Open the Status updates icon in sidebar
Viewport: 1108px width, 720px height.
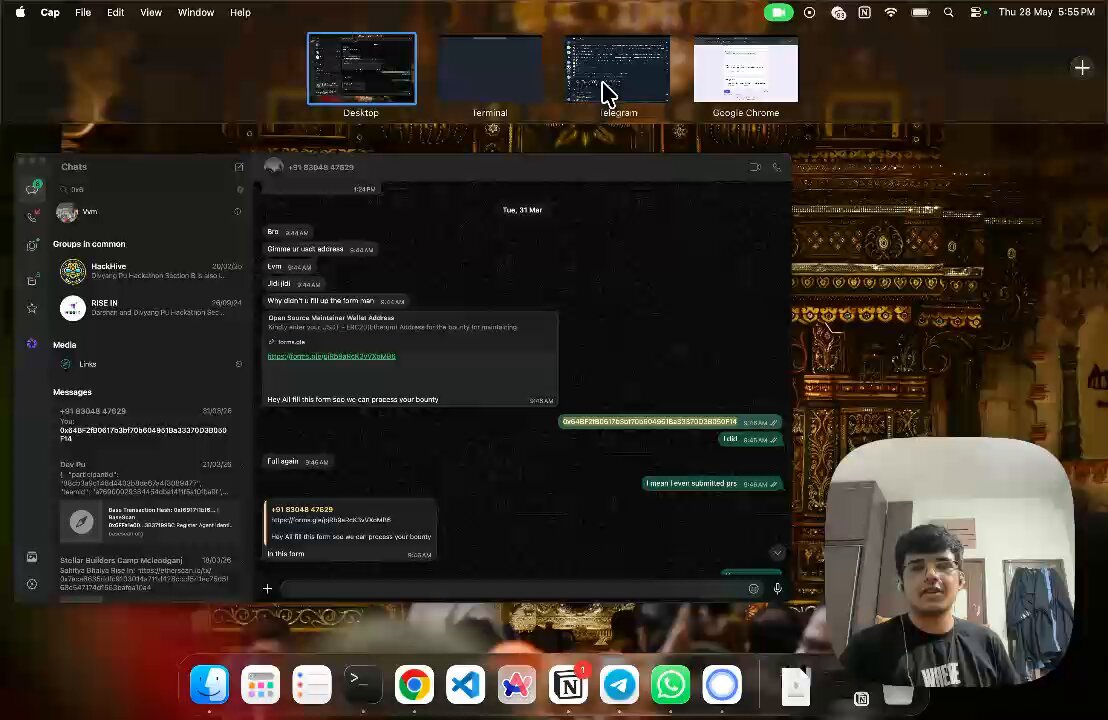coord(32,245)
